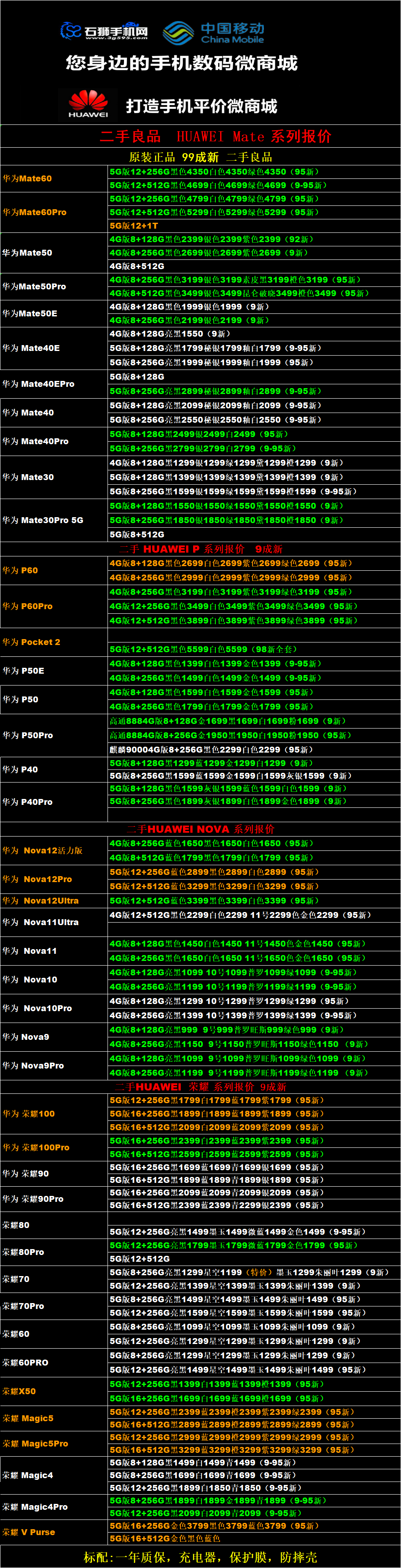Click the 二手 HUAWEI P 系列报价 header
Image resolution: width=401 pixels, height=1568 pixels.
pos(200,549)
